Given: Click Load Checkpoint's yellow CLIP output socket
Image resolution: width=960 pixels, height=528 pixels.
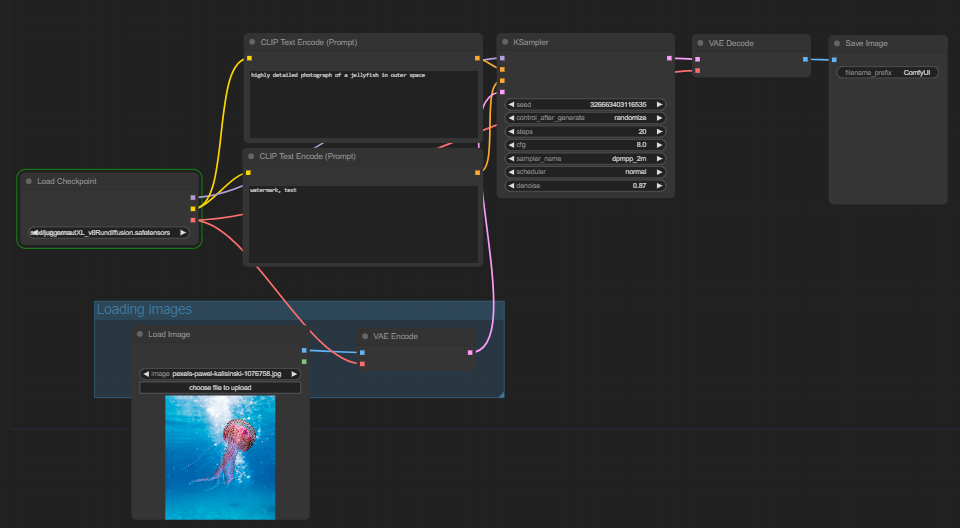Looking at the screenshot, I should tap(193, 209).
